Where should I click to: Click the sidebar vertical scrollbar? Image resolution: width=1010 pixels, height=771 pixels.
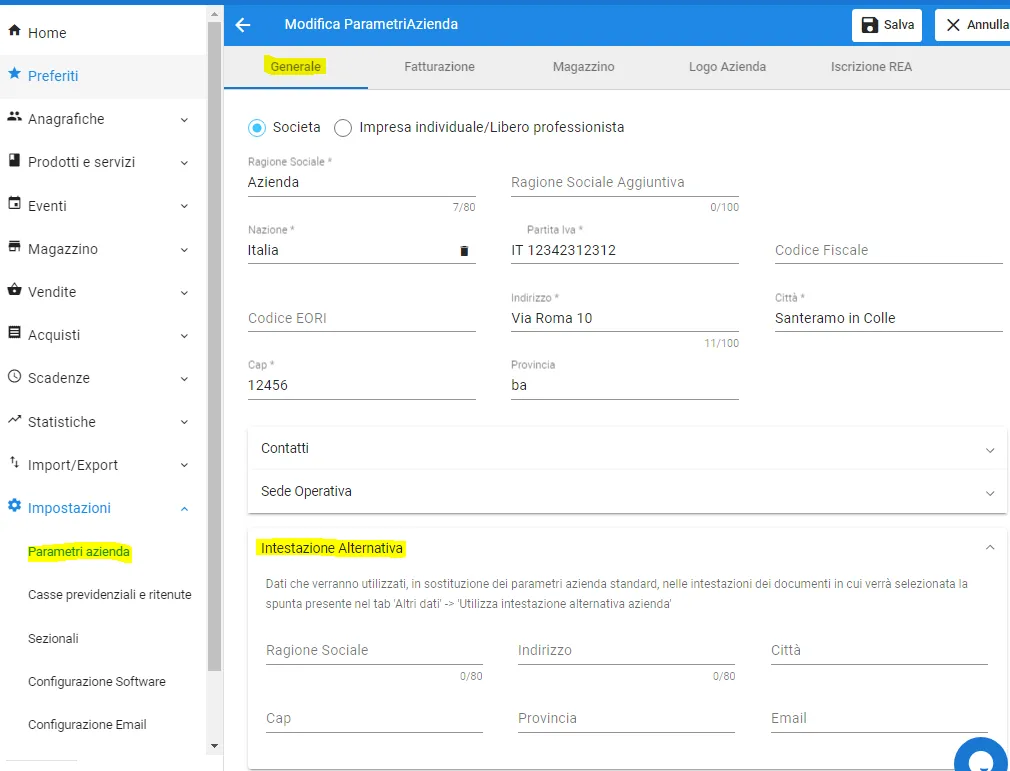214,345
